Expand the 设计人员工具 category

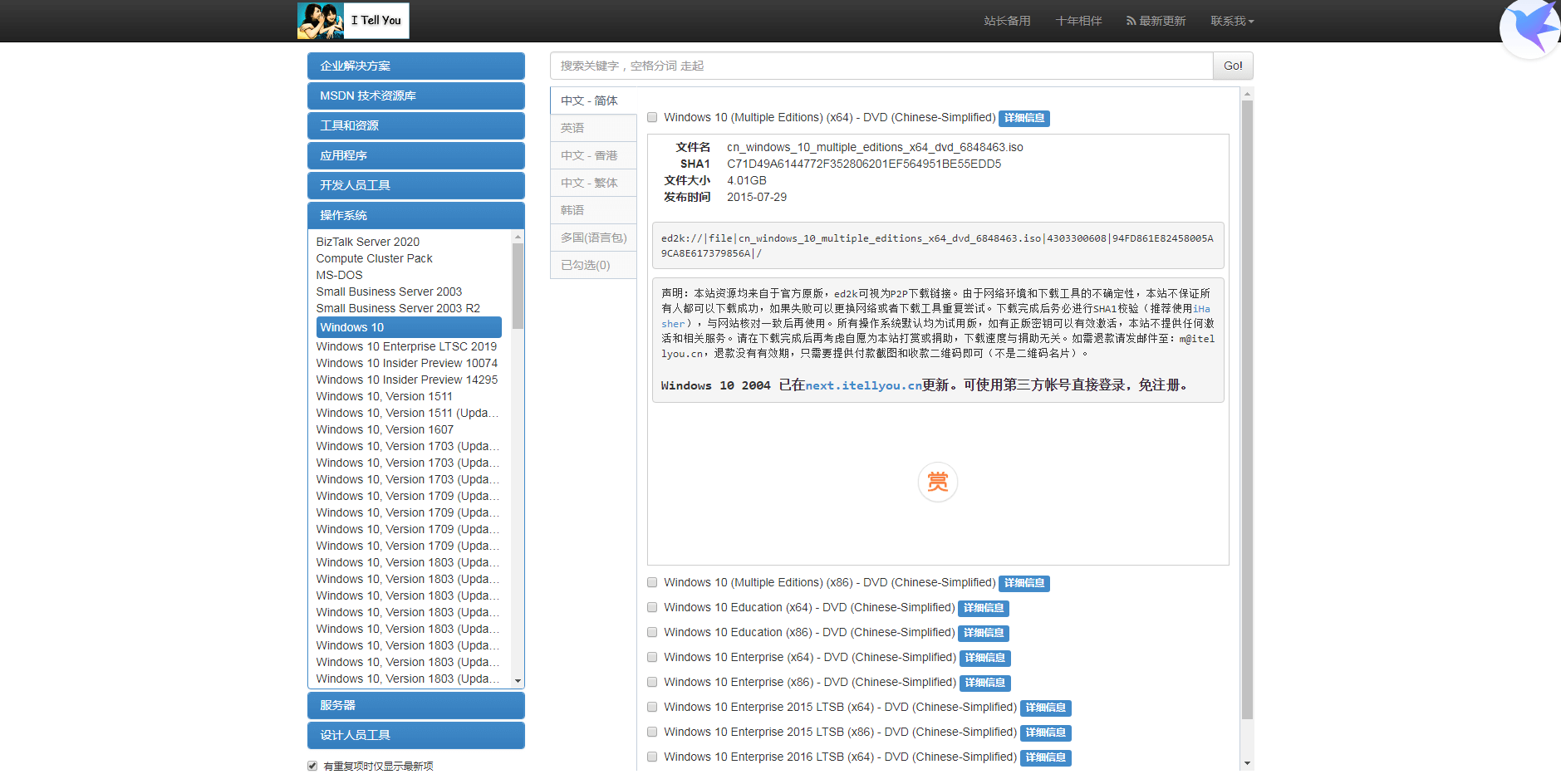(415, 735)
